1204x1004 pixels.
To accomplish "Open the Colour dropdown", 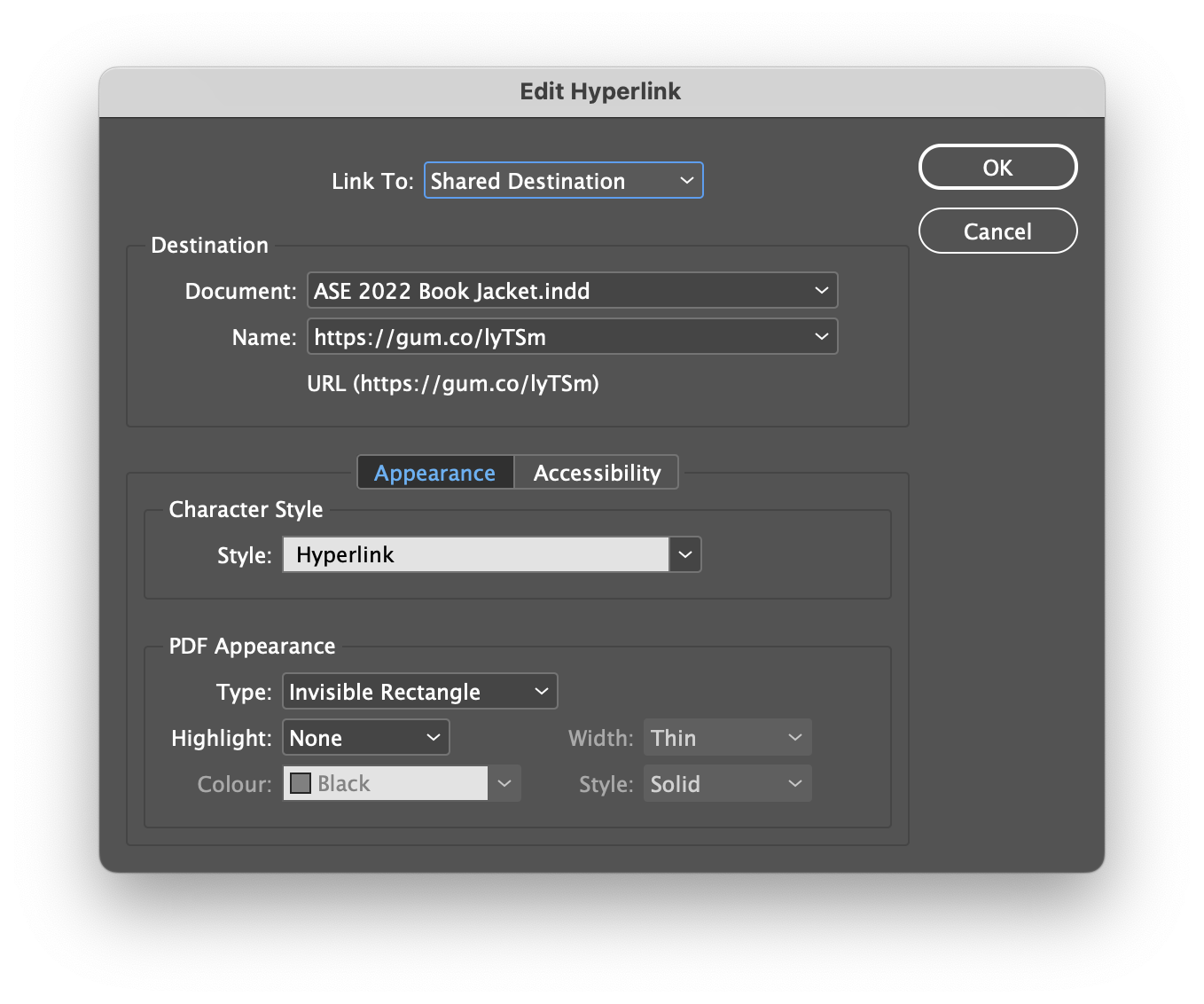I will coord(504,783).
